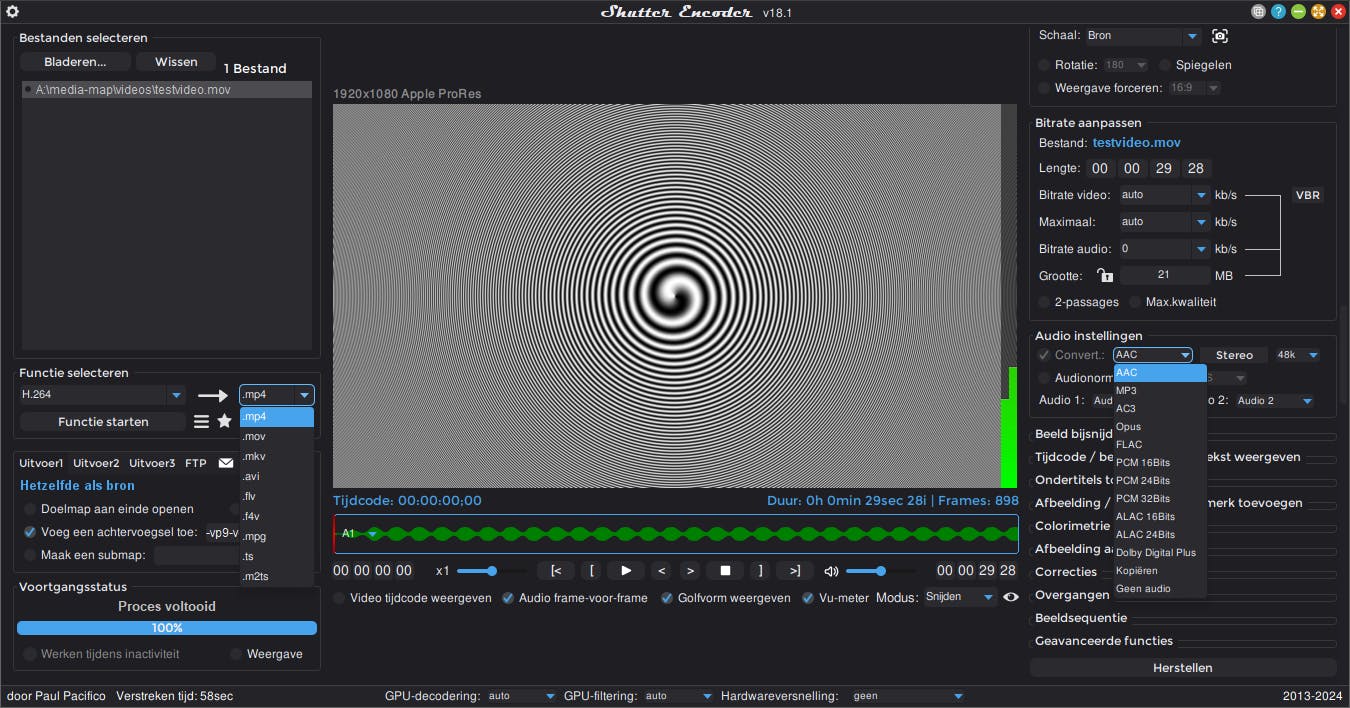Viewport: 1350px width, 708px height.
Task: Lock the file size using the padlock icon
Action: click(1105, 273)
